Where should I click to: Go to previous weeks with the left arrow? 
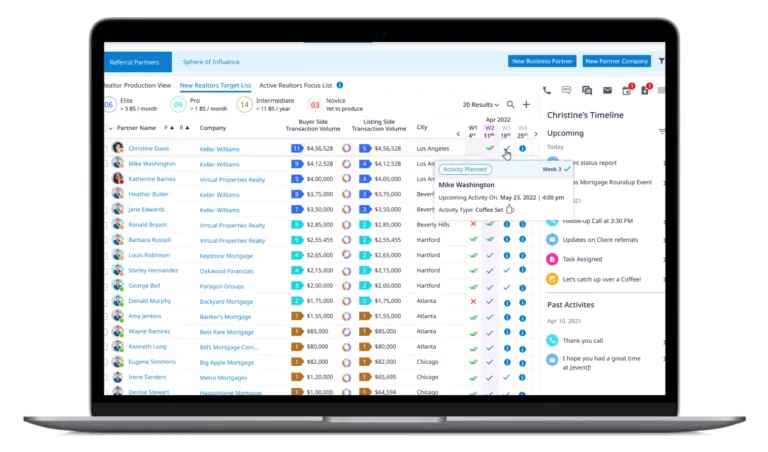458,134
